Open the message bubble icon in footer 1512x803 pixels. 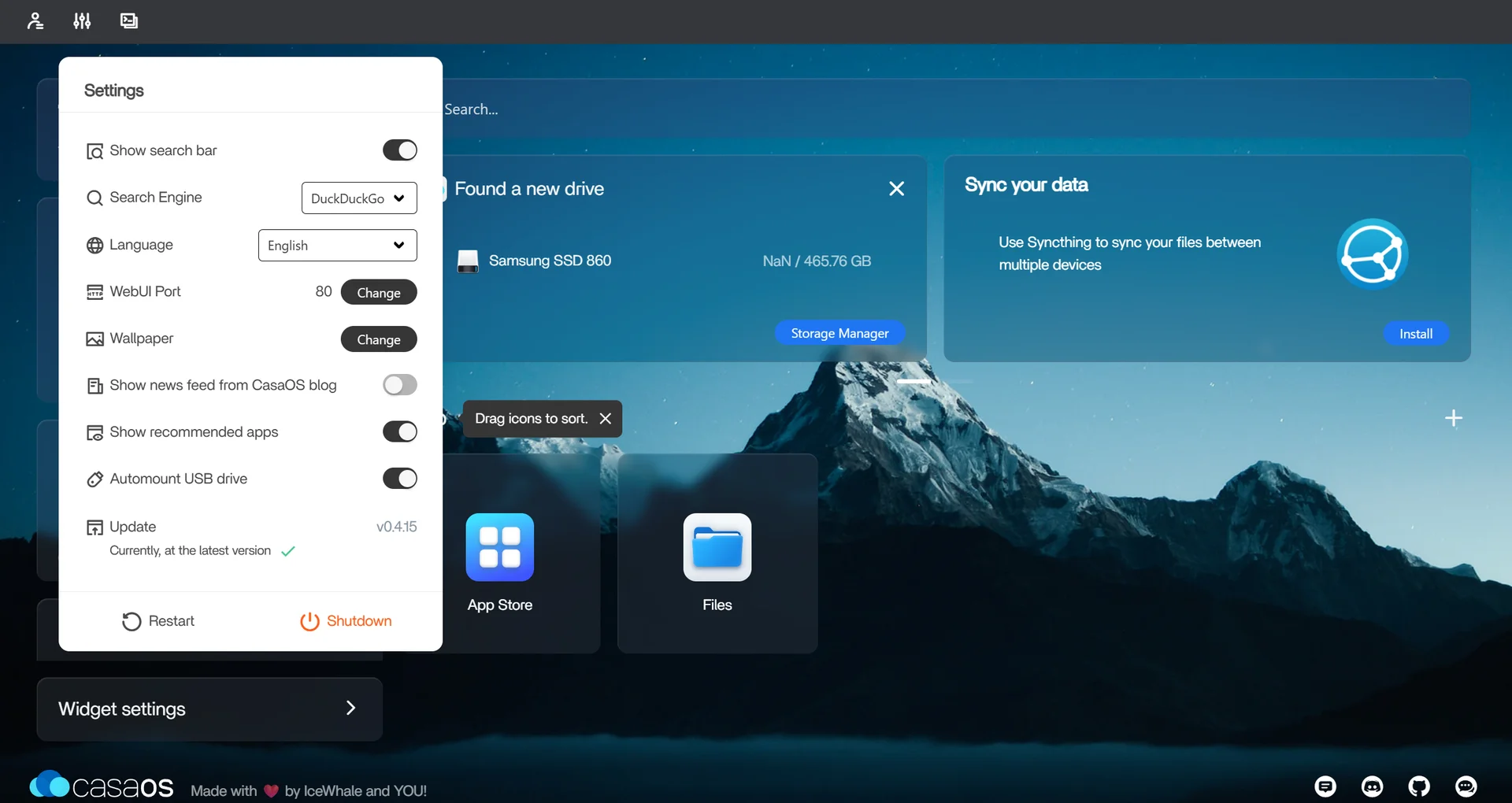tap(1466, 786)
